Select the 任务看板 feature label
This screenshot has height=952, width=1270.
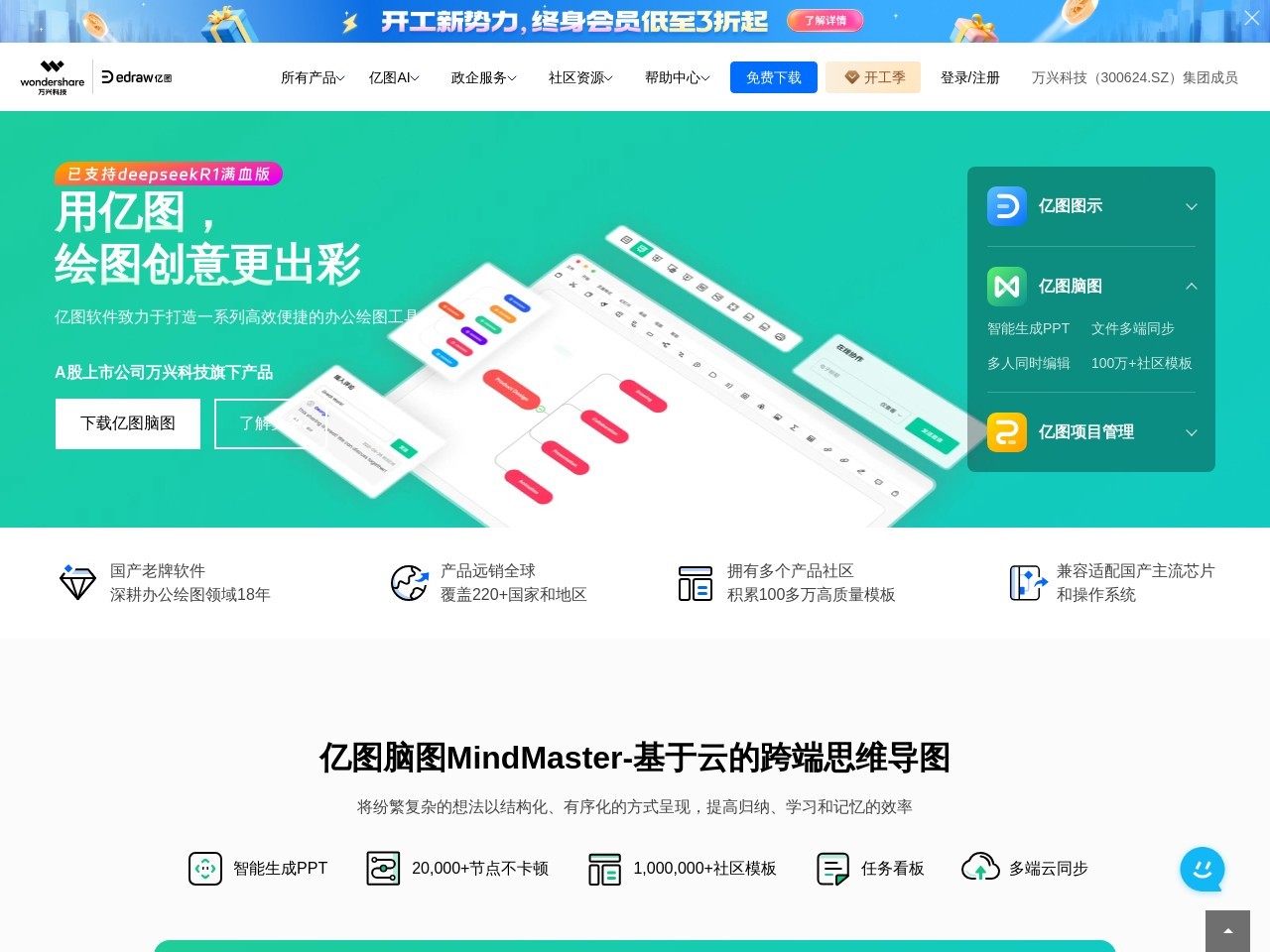[893, 869]
